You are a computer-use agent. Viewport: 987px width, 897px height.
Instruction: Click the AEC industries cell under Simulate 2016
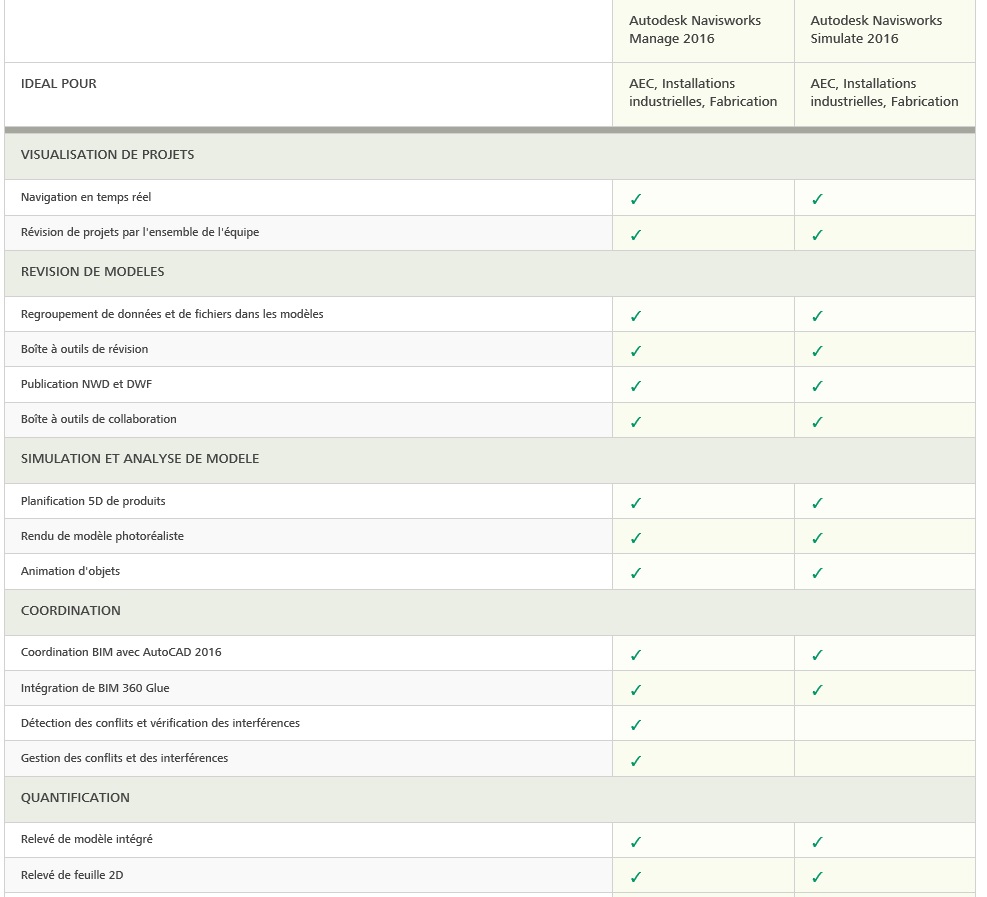(884, 93)
